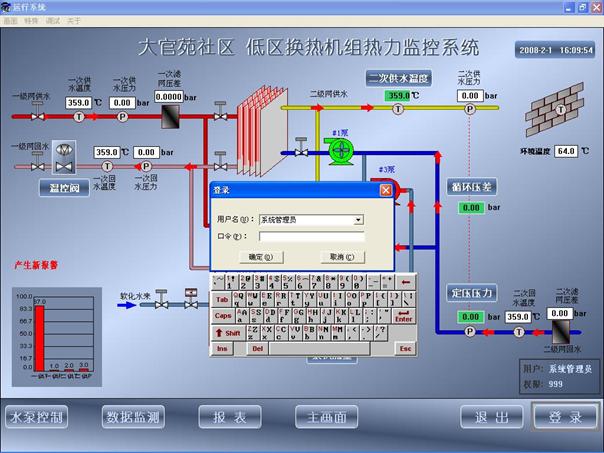This screenshot has width=604, height=453.
Task: Click the #1 pump icon
Action: (343, 151)
